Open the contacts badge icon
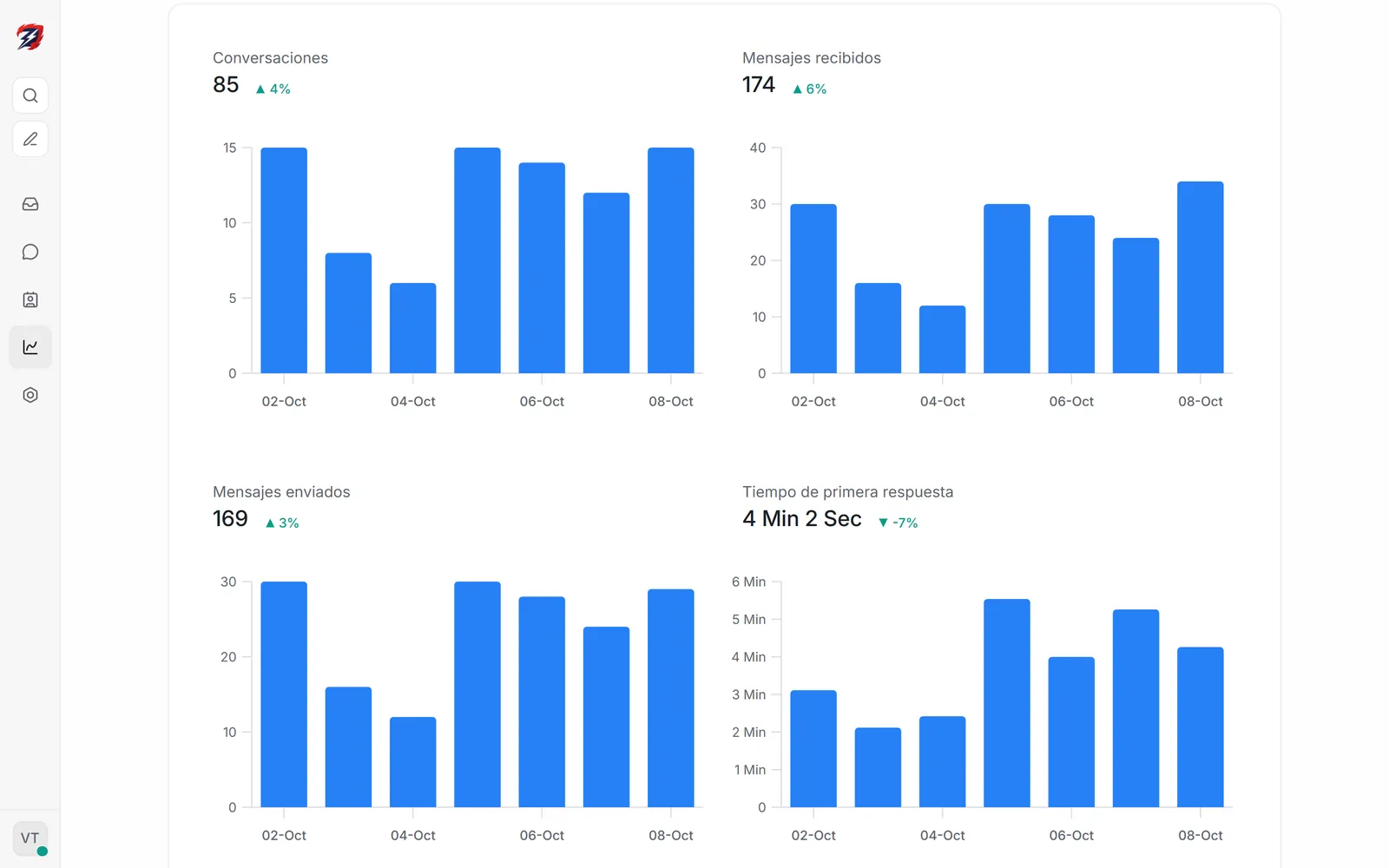The width and height of the screenshot is (1389, 868). pyautogui.click(x=30, y=299)
